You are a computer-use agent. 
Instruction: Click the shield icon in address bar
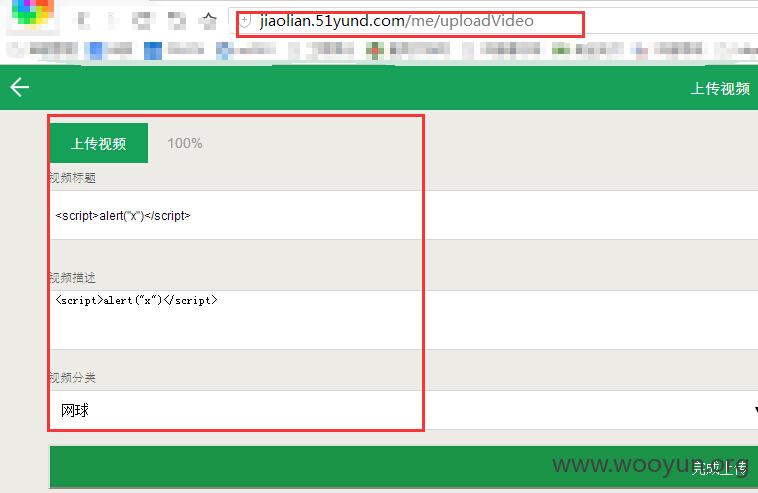click(x=246, y=21)
